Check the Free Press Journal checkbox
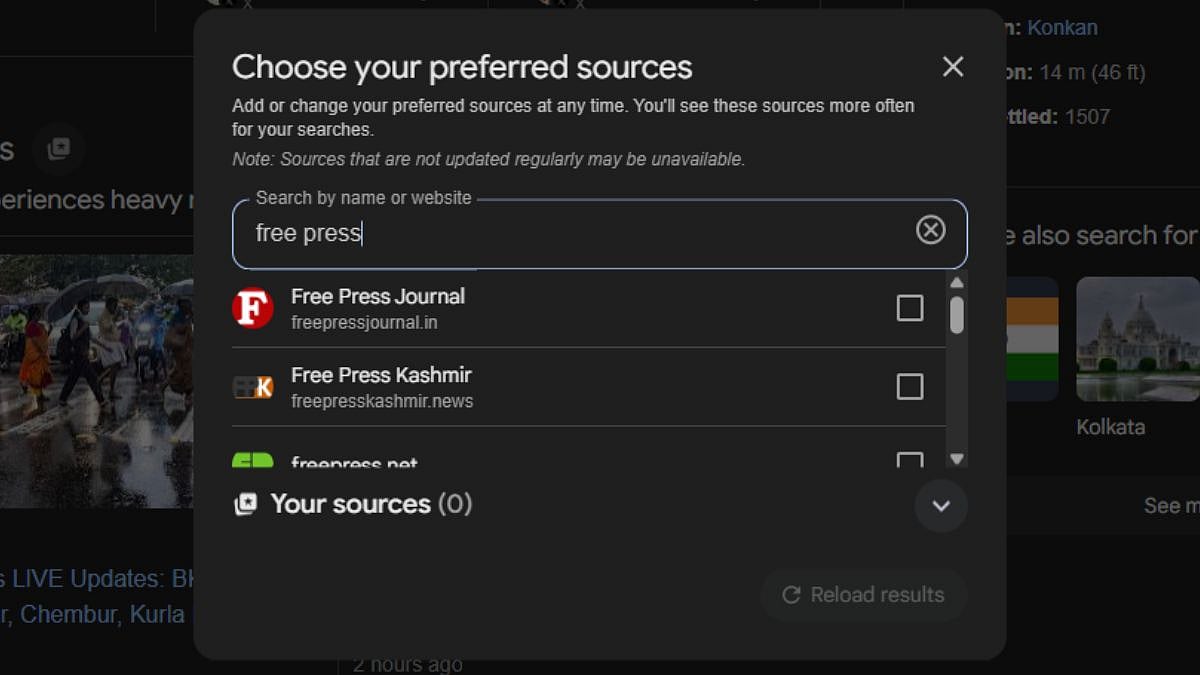1200x675 pixels. (x=909, y=308)
